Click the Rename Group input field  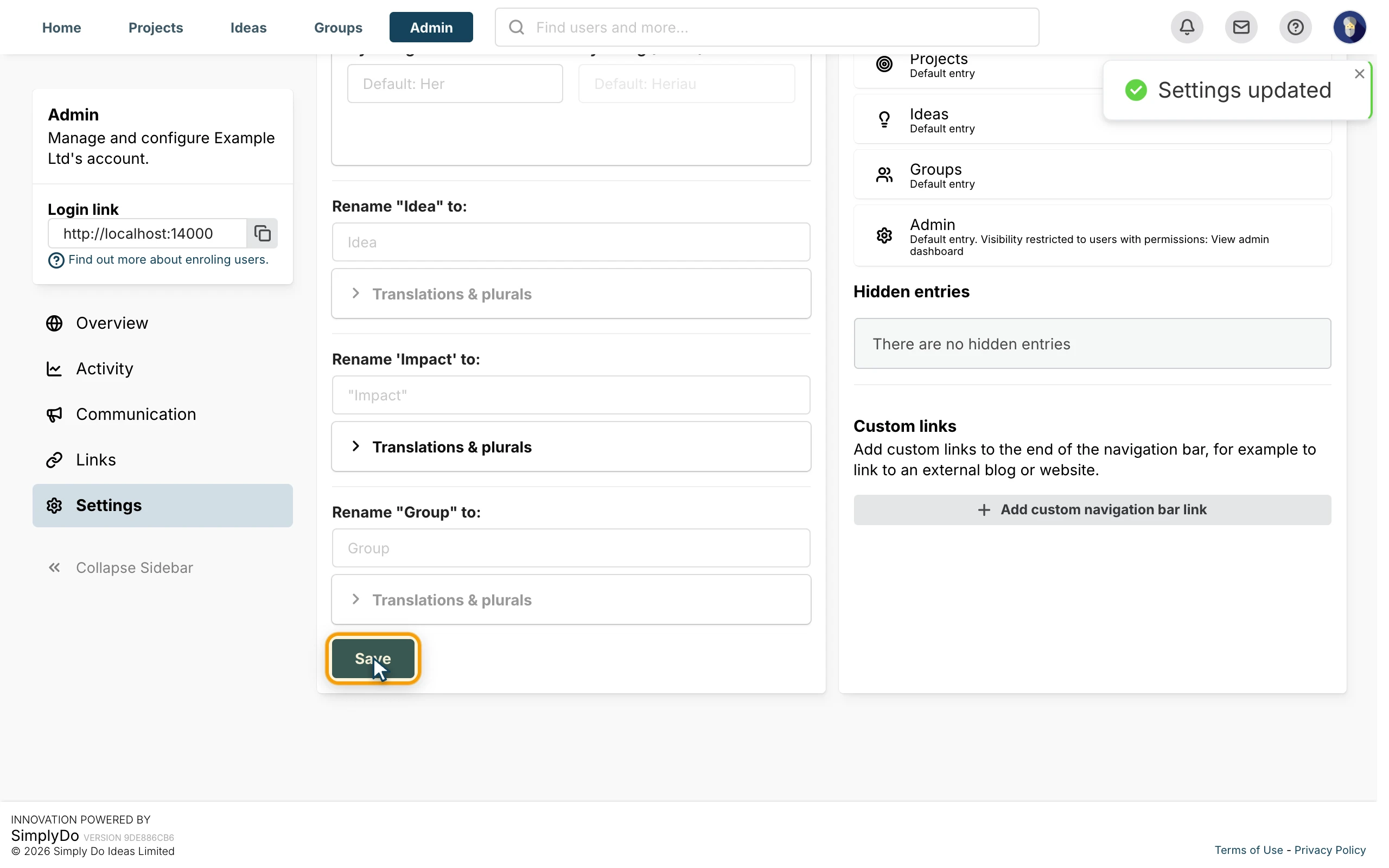point(571,548)
